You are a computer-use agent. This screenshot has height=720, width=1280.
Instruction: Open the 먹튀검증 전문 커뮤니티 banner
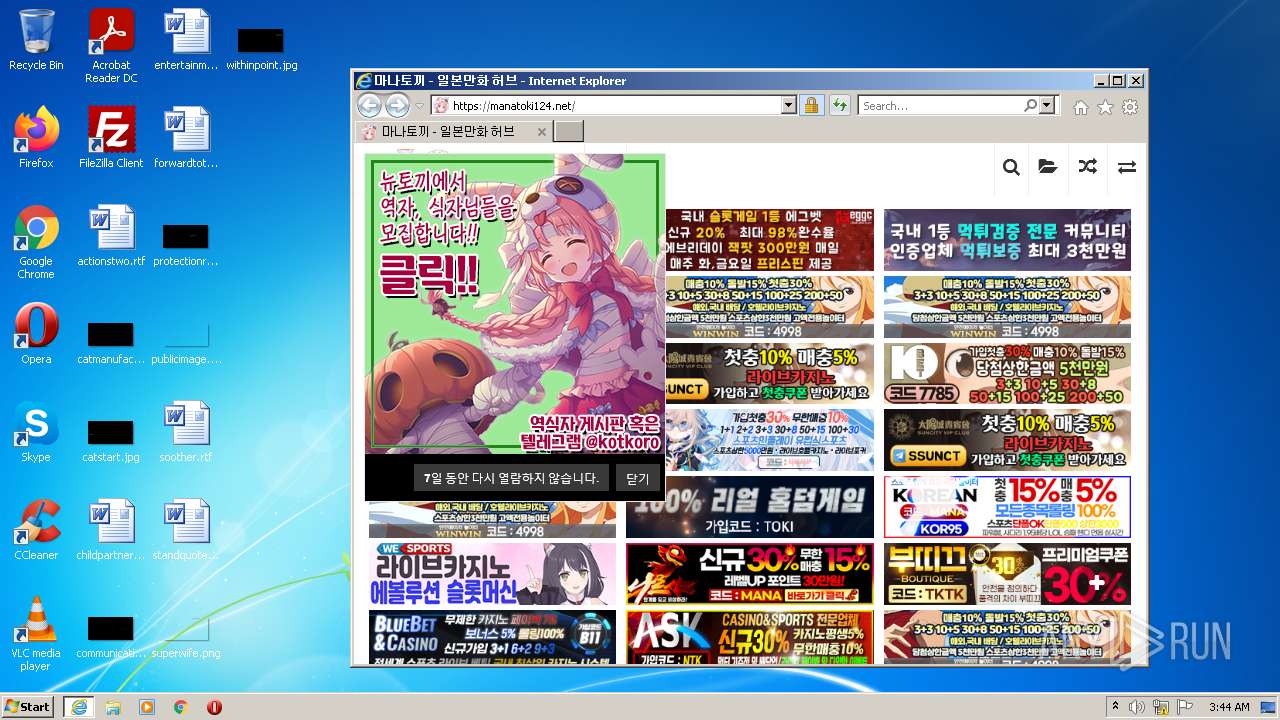pyautogui.click(x=1007, y=240)
